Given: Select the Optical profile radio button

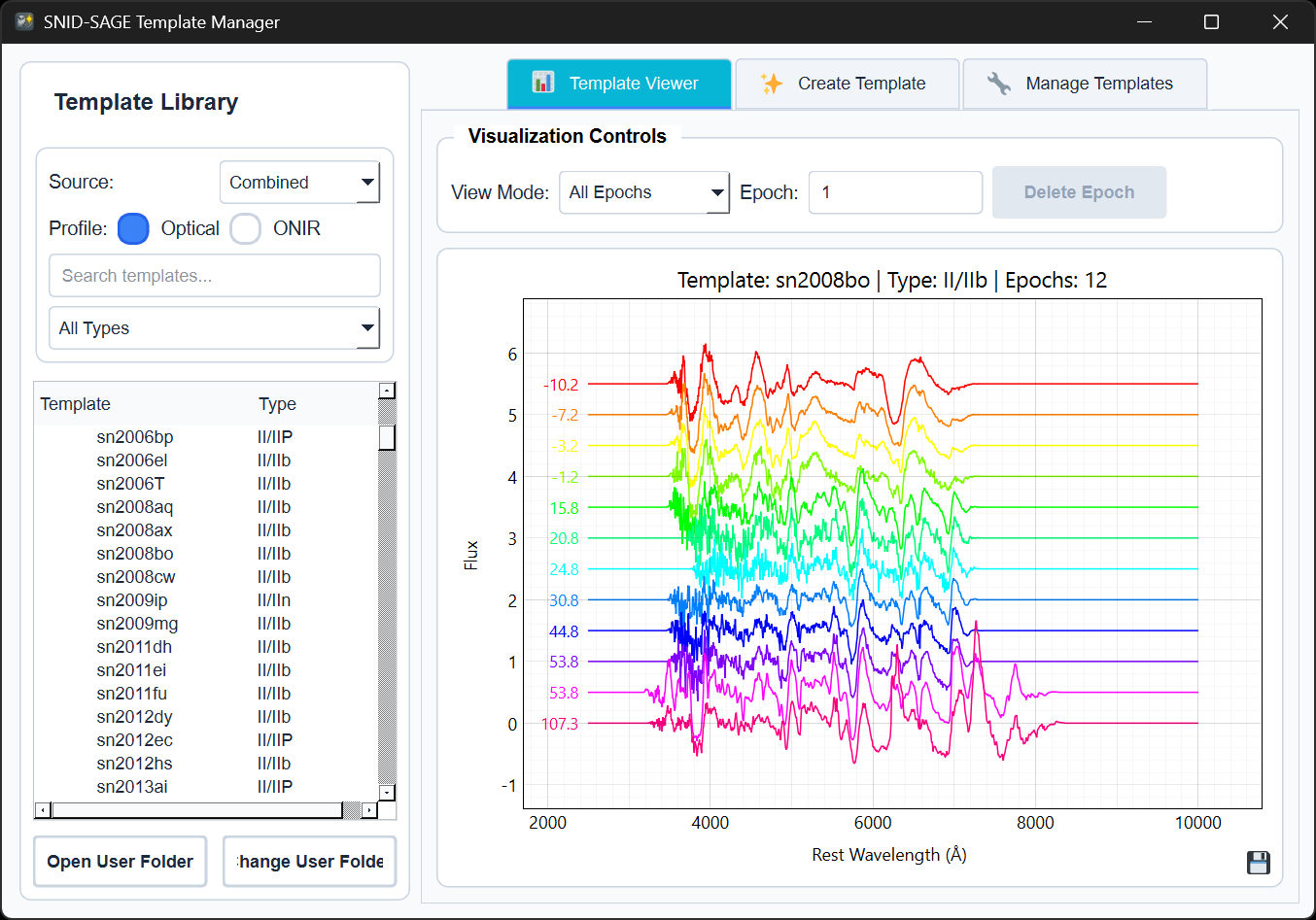Looking at the screenshot, I should (x=133, y=228).
